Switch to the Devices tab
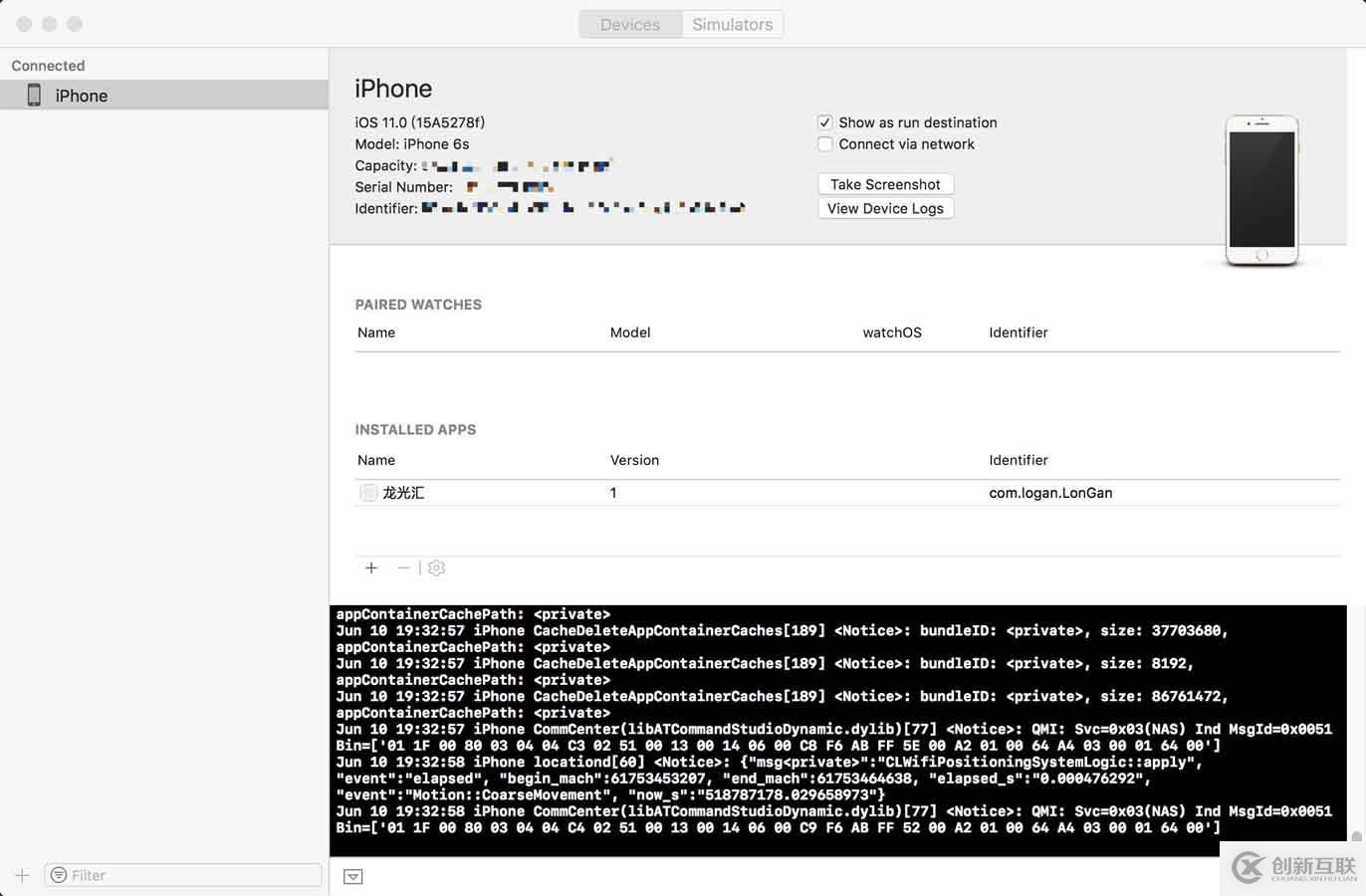Image resolution: width=1366 pixels, height=896 pixels. pyautogui.click(x=630, y=23)
